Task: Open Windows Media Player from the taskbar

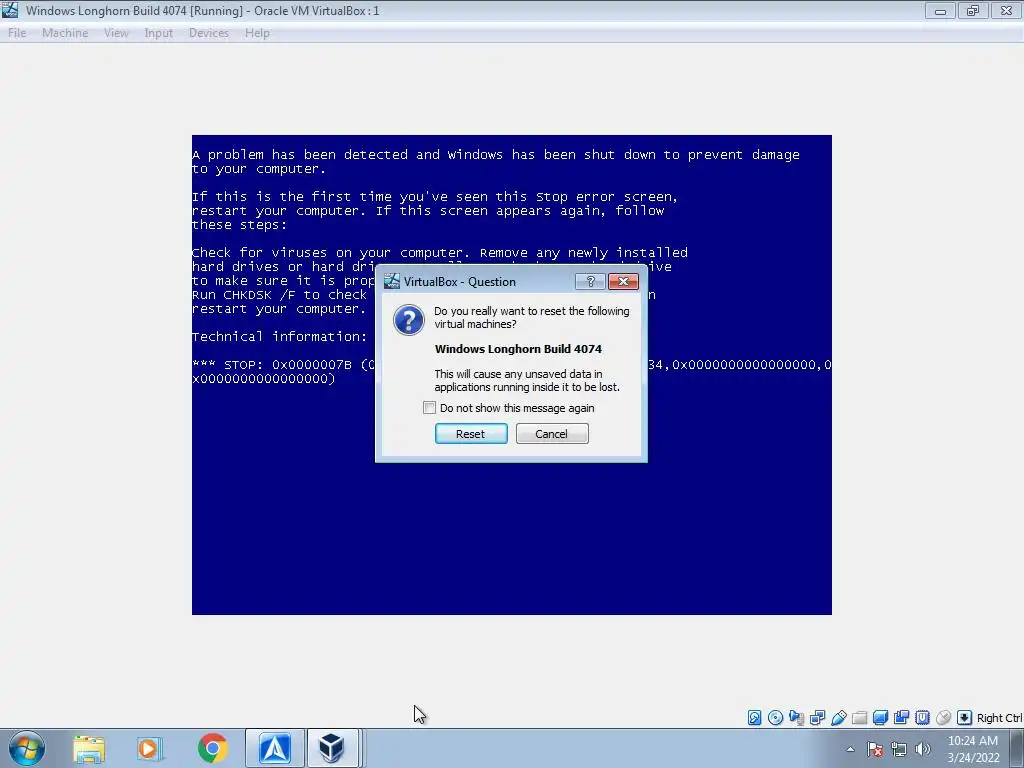Action: [150, 748]
